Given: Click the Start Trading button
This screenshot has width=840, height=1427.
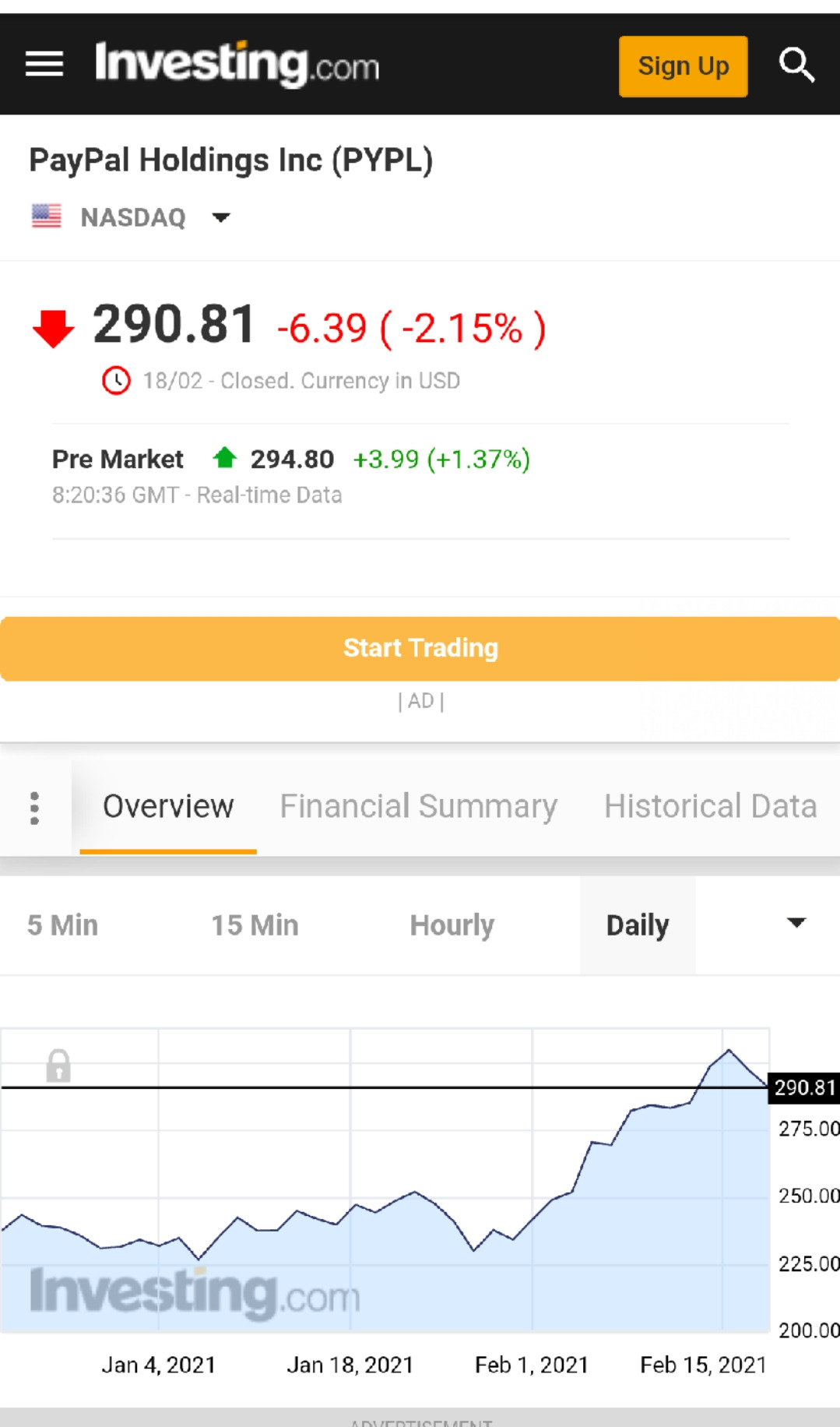Looking at the screenshot, I should (420, 648).
